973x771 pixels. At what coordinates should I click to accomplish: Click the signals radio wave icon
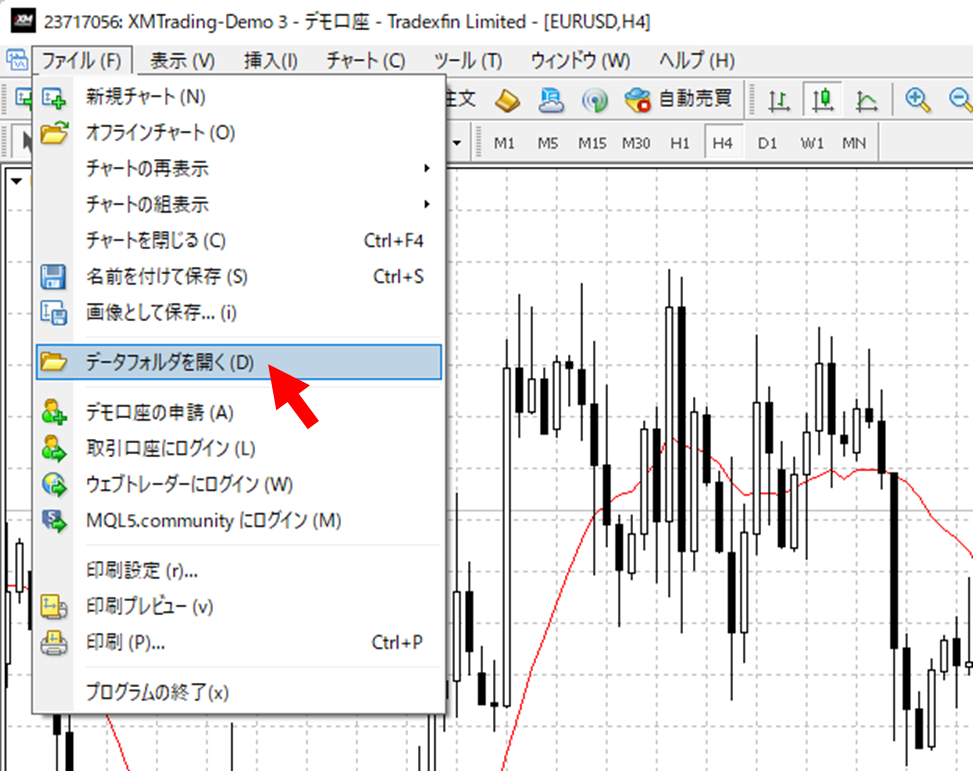[594, 100]
